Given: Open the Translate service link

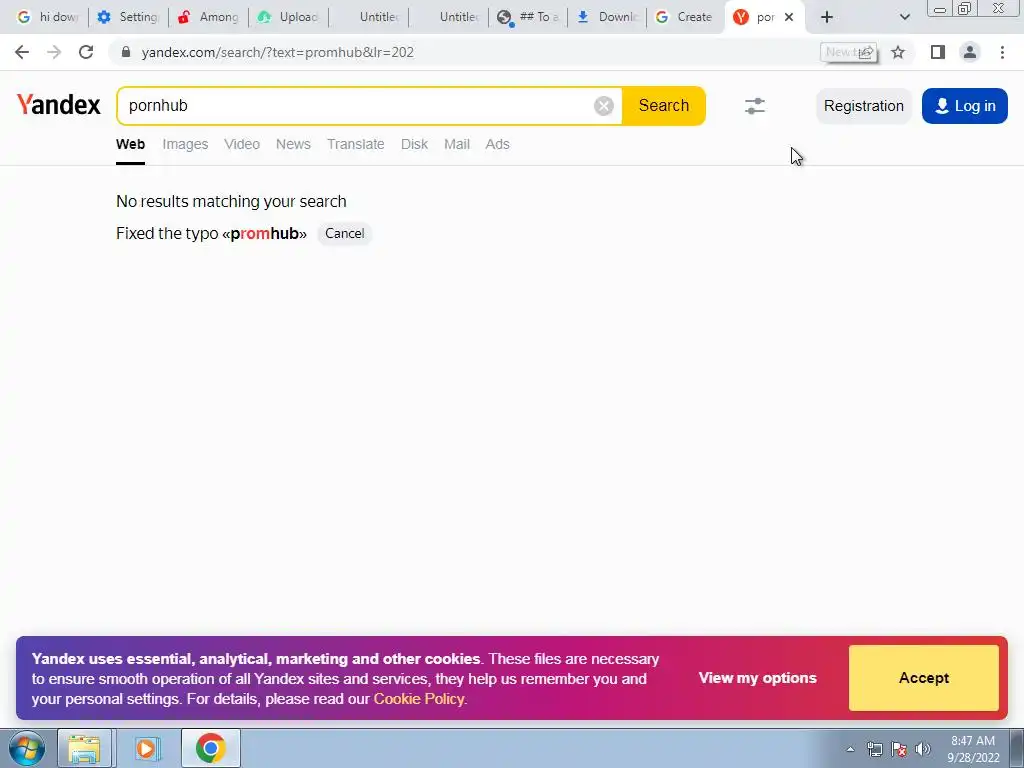Looking at the screenshot, I should [356, 144].
